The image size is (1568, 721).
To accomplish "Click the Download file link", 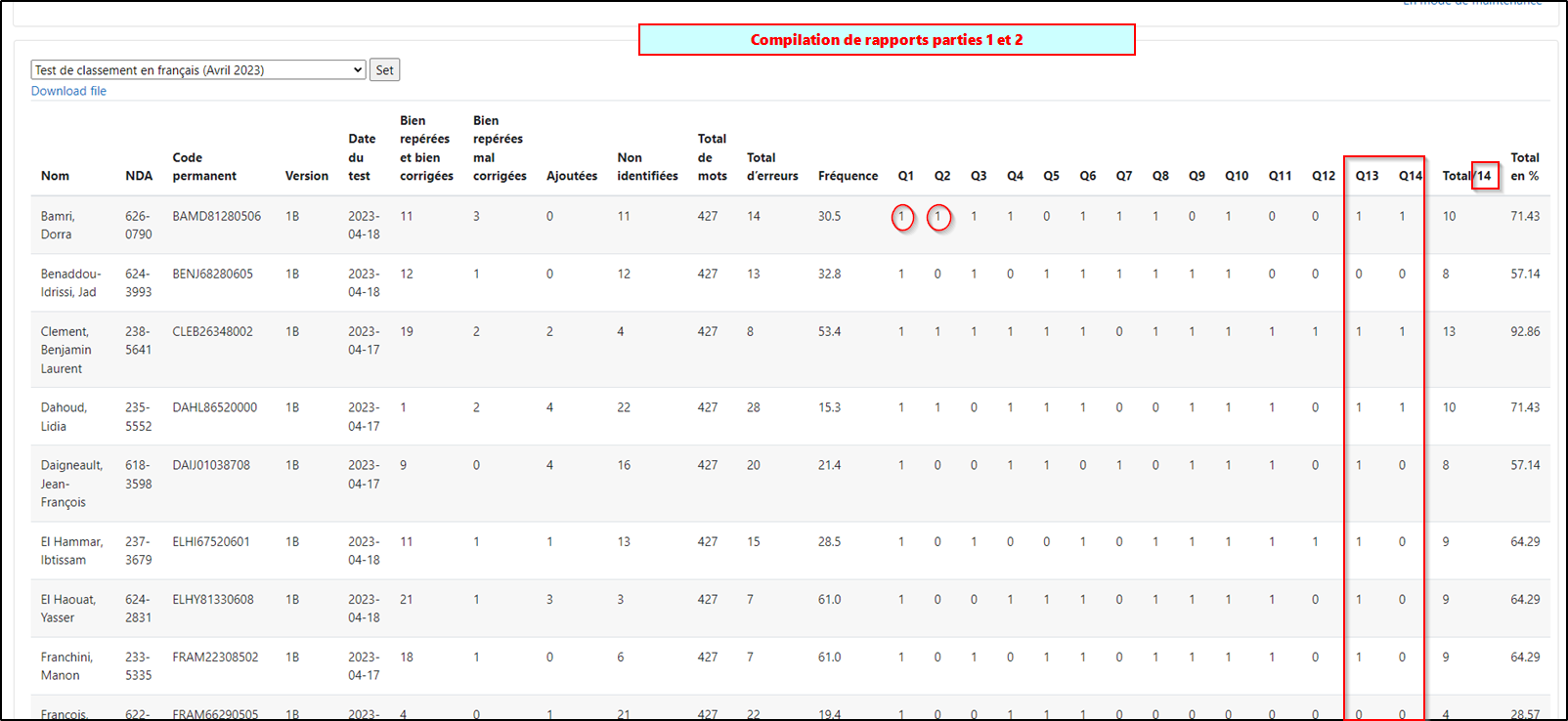I will tap(68, 91).
